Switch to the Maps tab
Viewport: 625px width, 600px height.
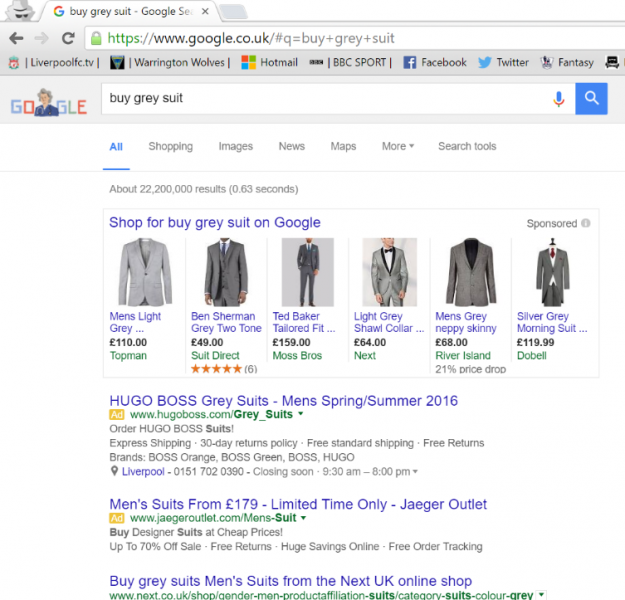343,147
